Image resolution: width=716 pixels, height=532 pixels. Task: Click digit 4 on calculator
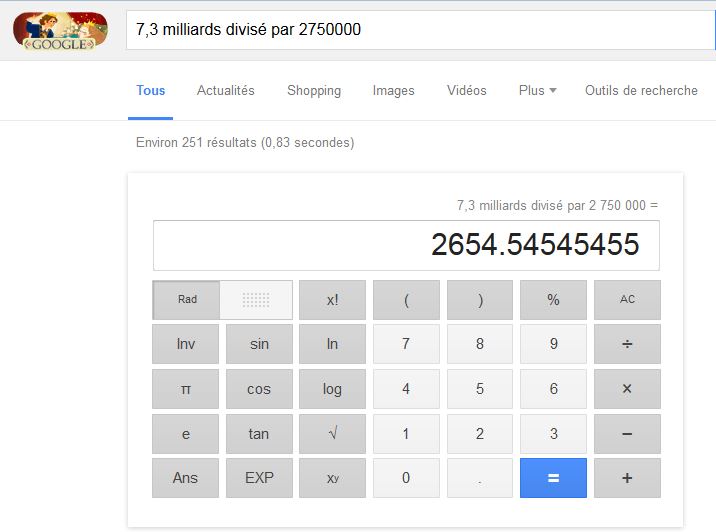pos(406,389)
